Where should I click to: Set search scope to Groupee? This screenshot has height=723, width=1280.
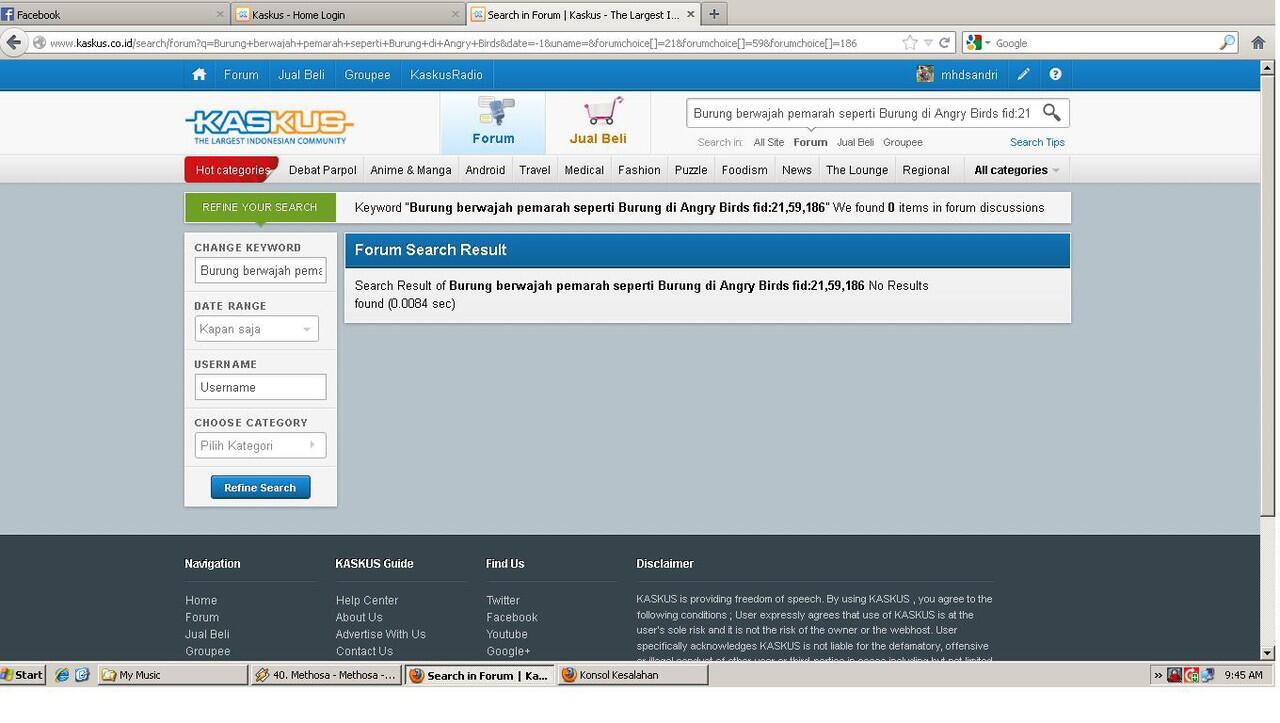pyautogui.click(x=902, y=142)
